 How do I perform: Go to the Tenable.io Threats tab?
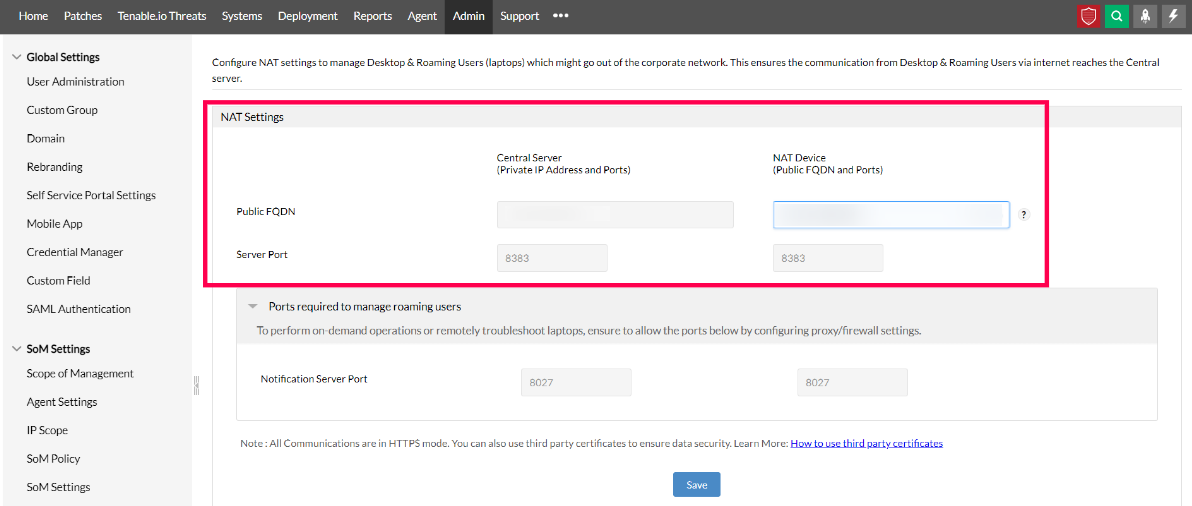click(162, 16)
